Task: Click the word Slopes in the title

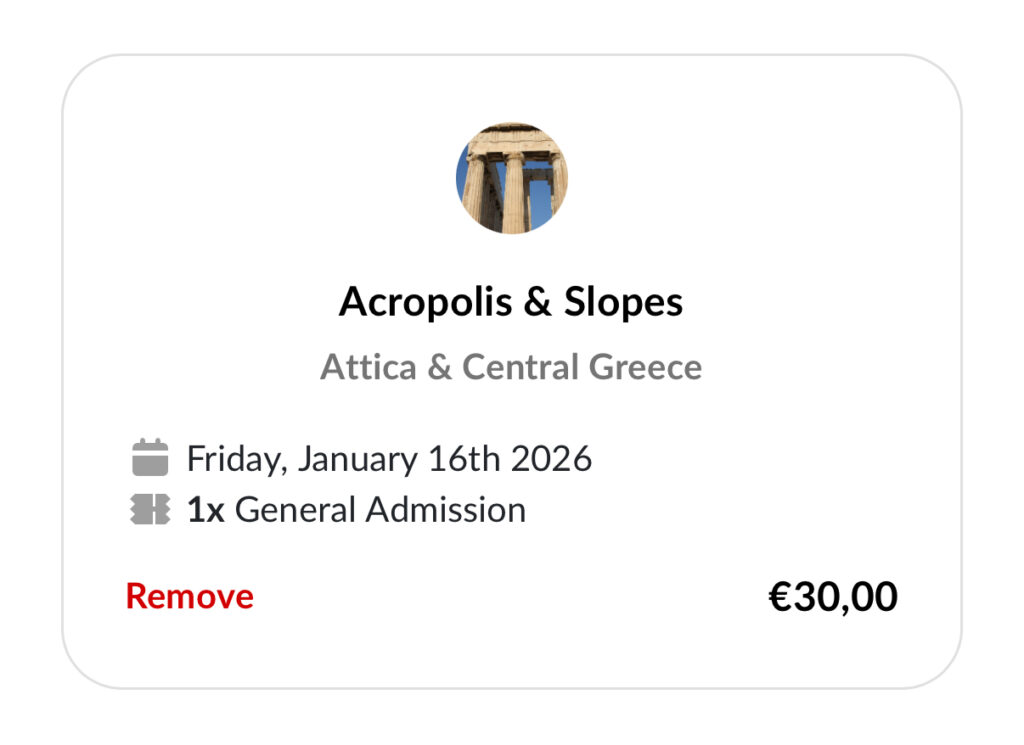Action: point(623,302)
